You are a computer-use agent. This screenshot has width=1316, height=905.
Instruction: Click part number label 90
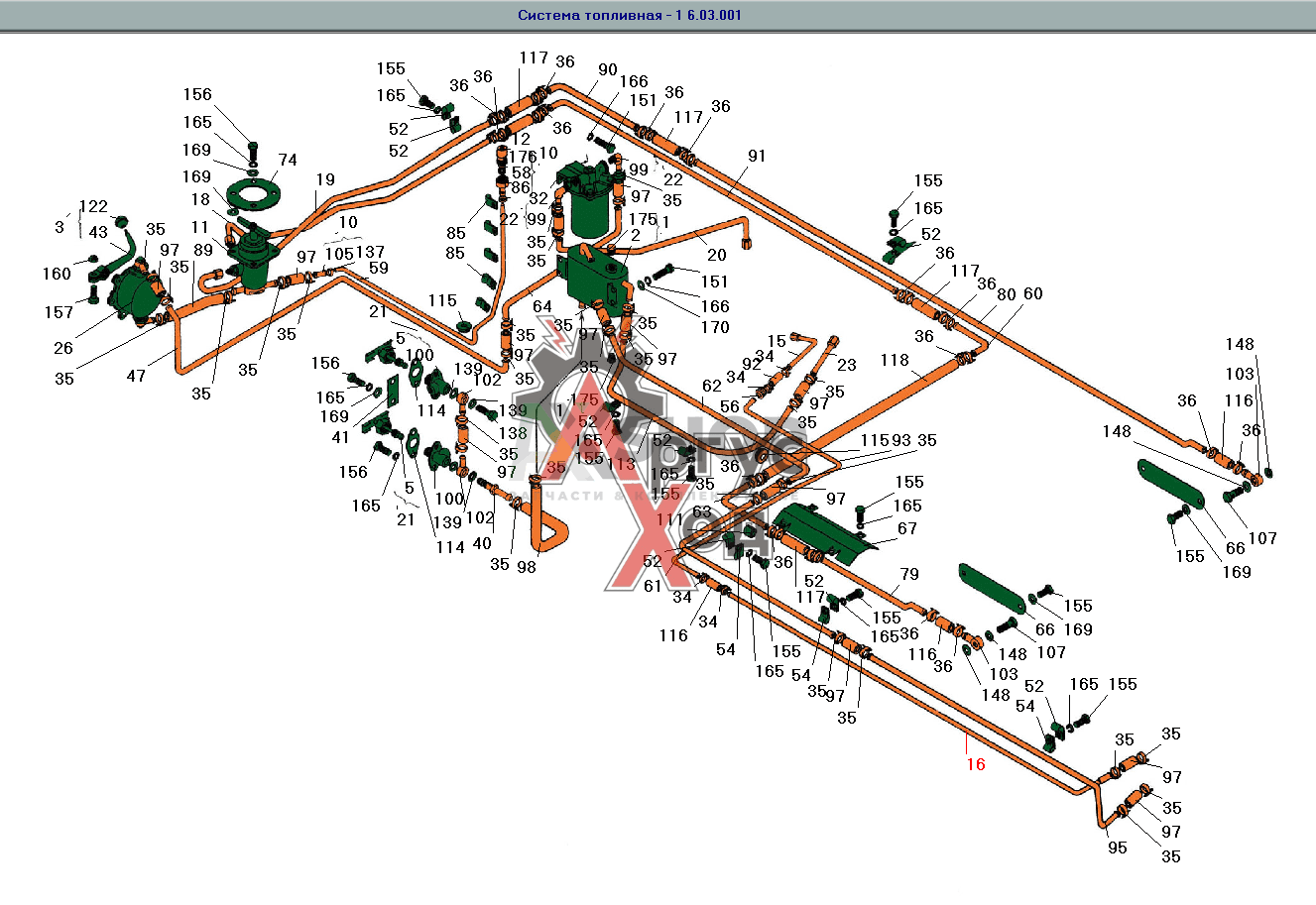607,69
